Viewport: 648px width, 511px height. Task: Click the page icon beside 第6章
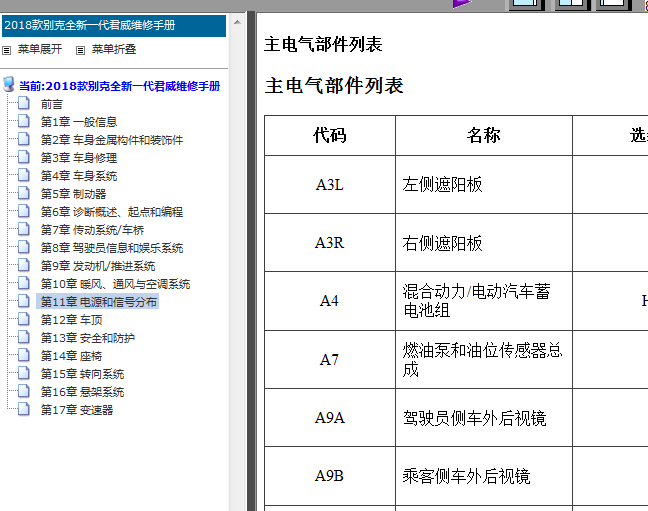pyautogui.click(x=24, y=211)
